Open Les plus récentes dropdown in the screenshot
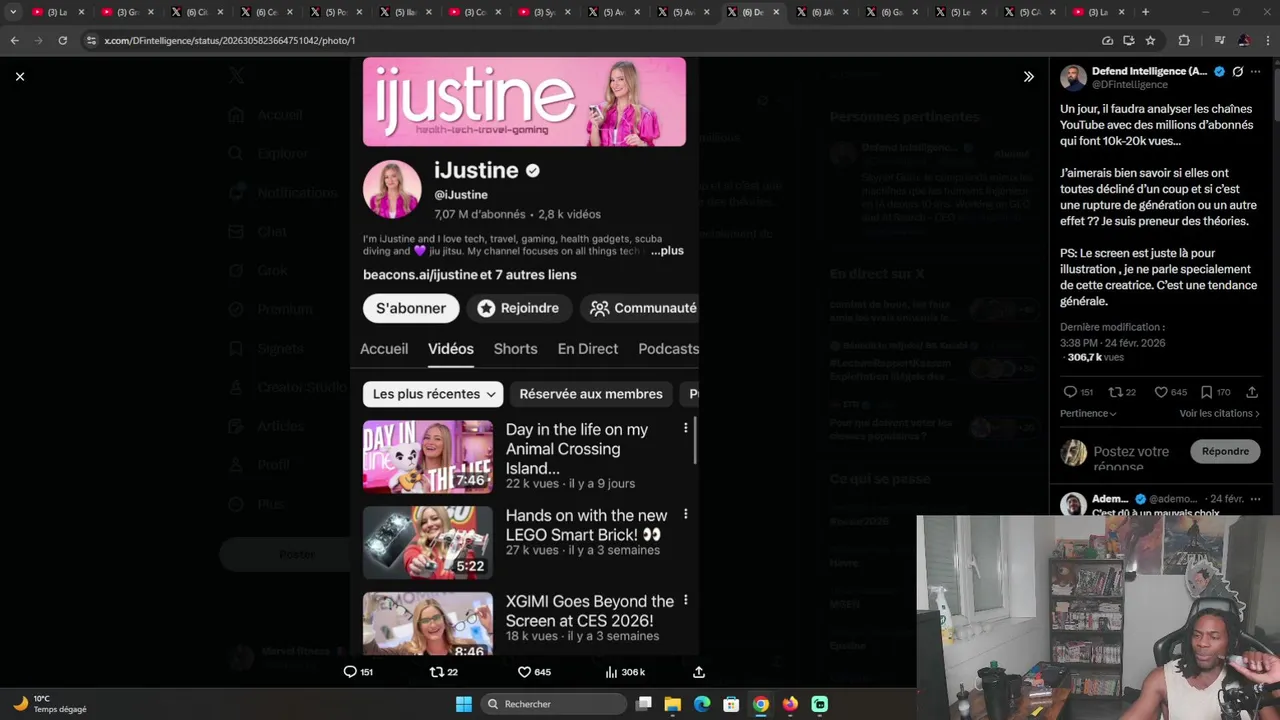Image resolution: width=1280 pixels, height=720 pixels. coord(433,394)
